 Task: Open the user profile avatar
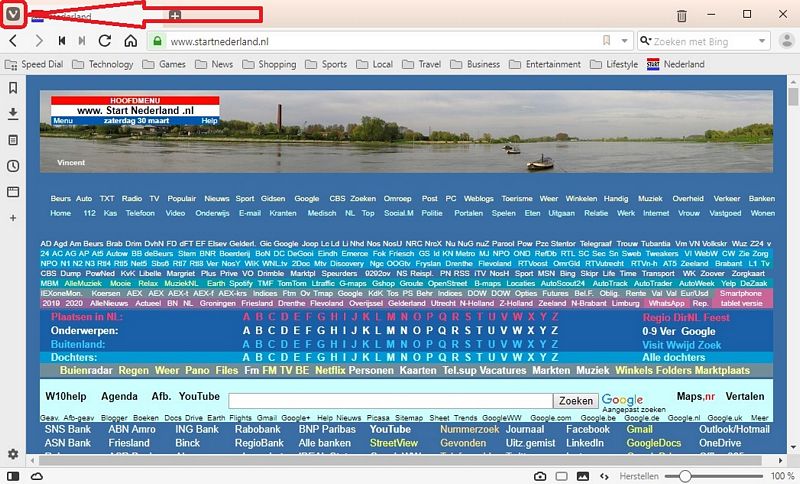pyautogui.click(x=787, y=41)
